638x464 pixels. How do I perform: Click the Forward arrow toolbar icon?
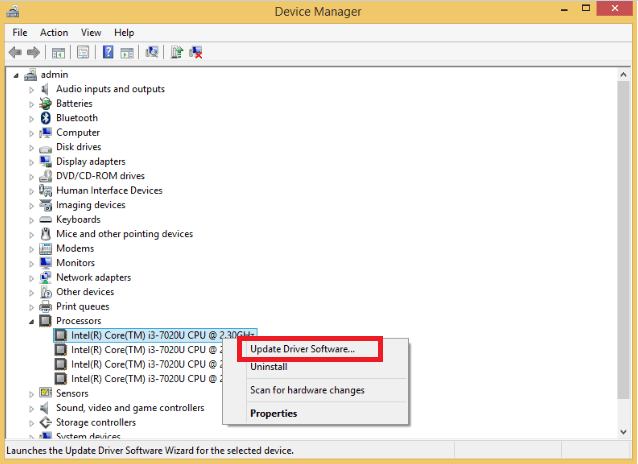[33, 52]
